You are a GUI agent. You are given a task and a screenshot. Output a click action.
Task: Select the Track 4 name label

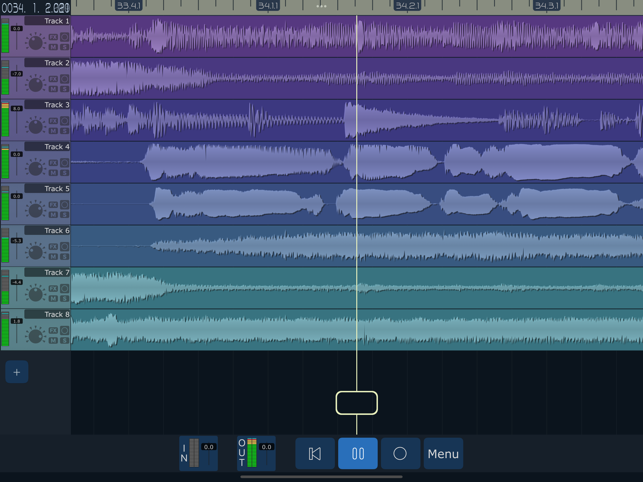coord(47,147)
